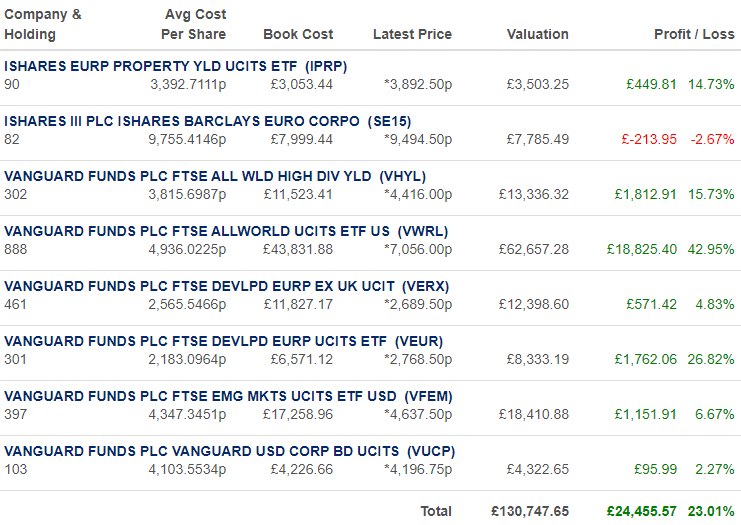Image resolution: width=741 pixels, height=525 pixels.
Task: Sort by the Profit / Loss column header
Action: pyautogui.click(x=694, y=34)
